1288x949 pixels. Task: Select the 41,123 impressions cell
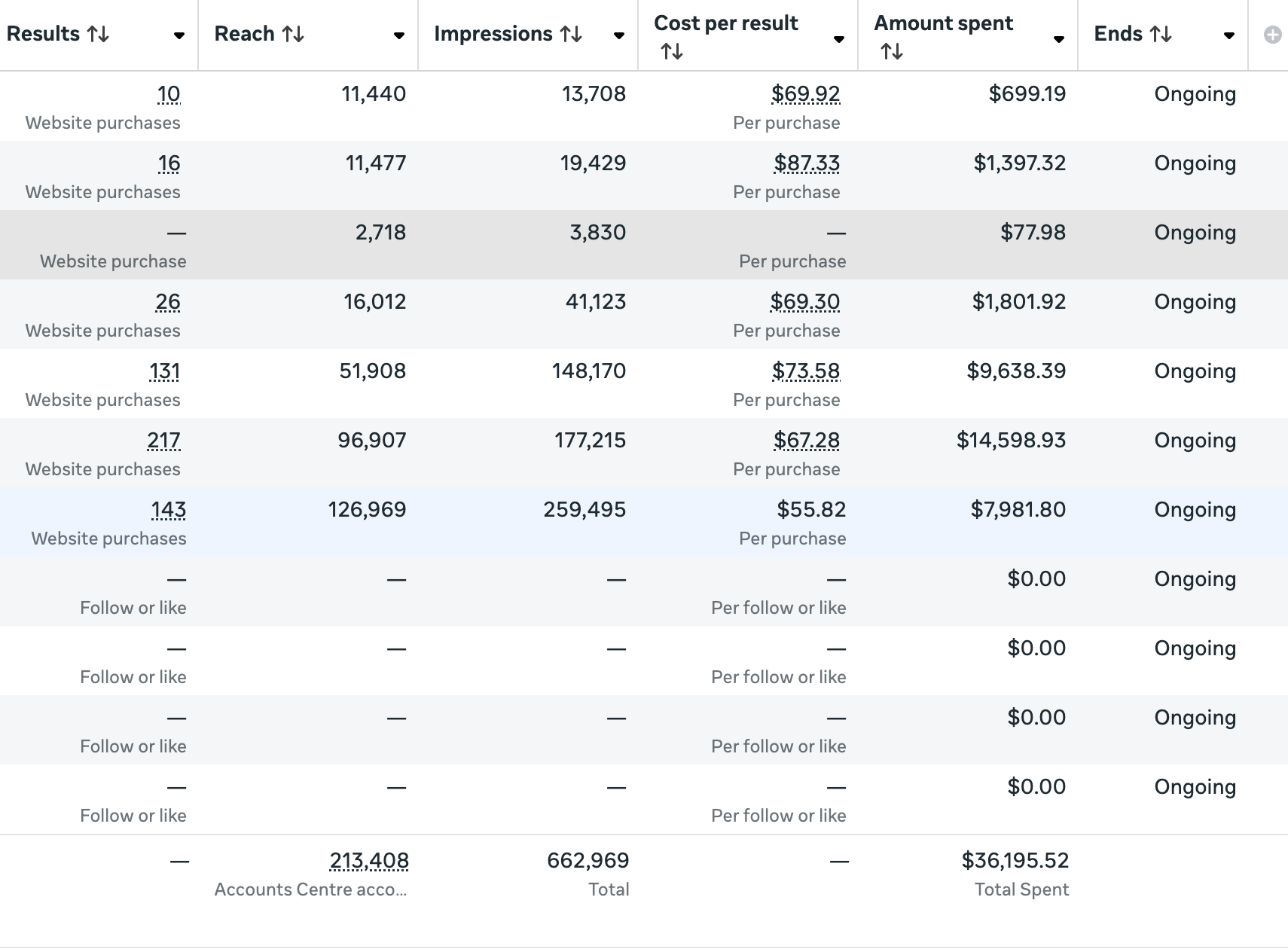pyautogui.click(x=596, y=302)
